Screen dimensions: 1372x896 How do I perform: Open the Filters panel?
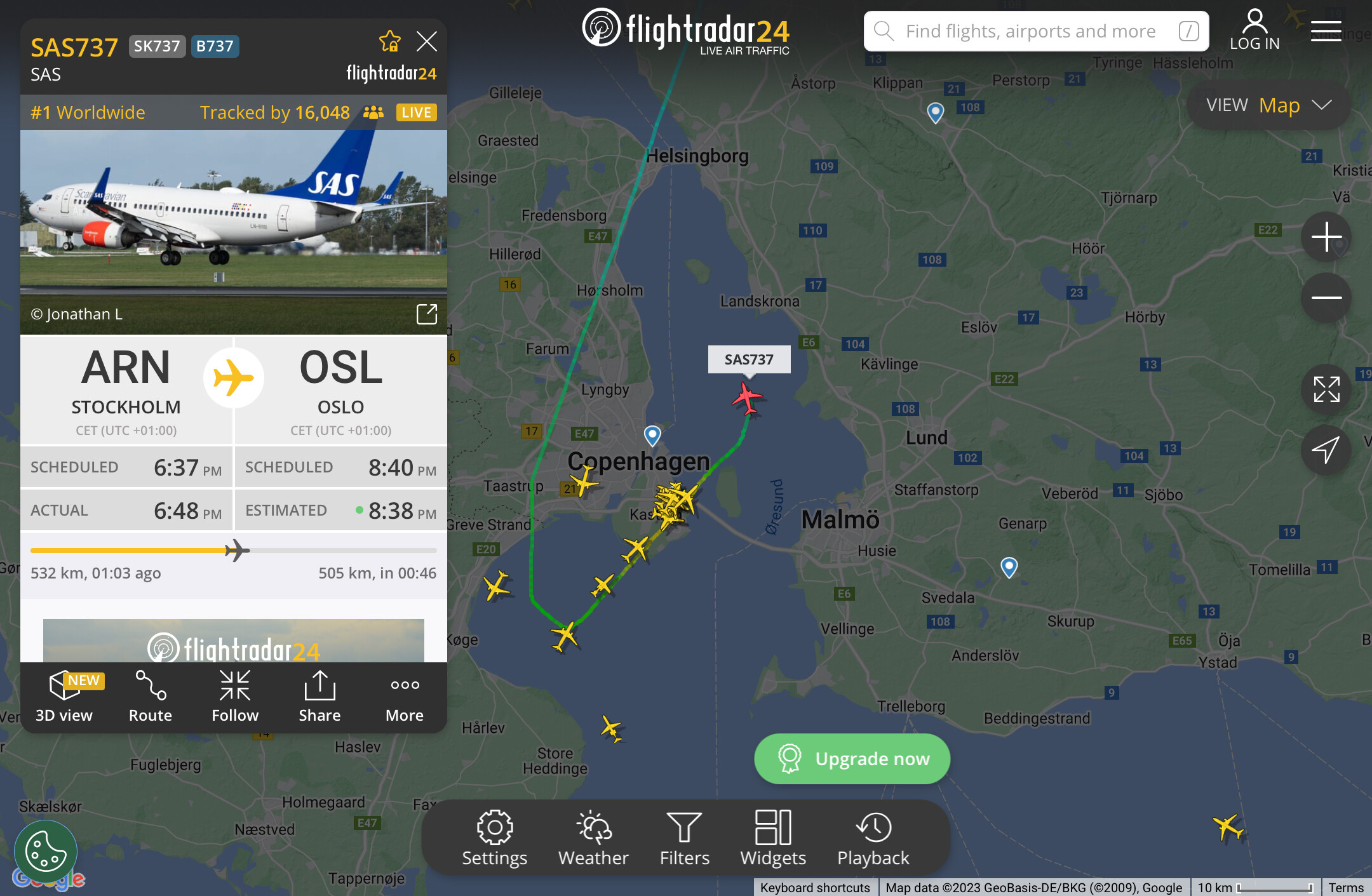click(685, 838)
